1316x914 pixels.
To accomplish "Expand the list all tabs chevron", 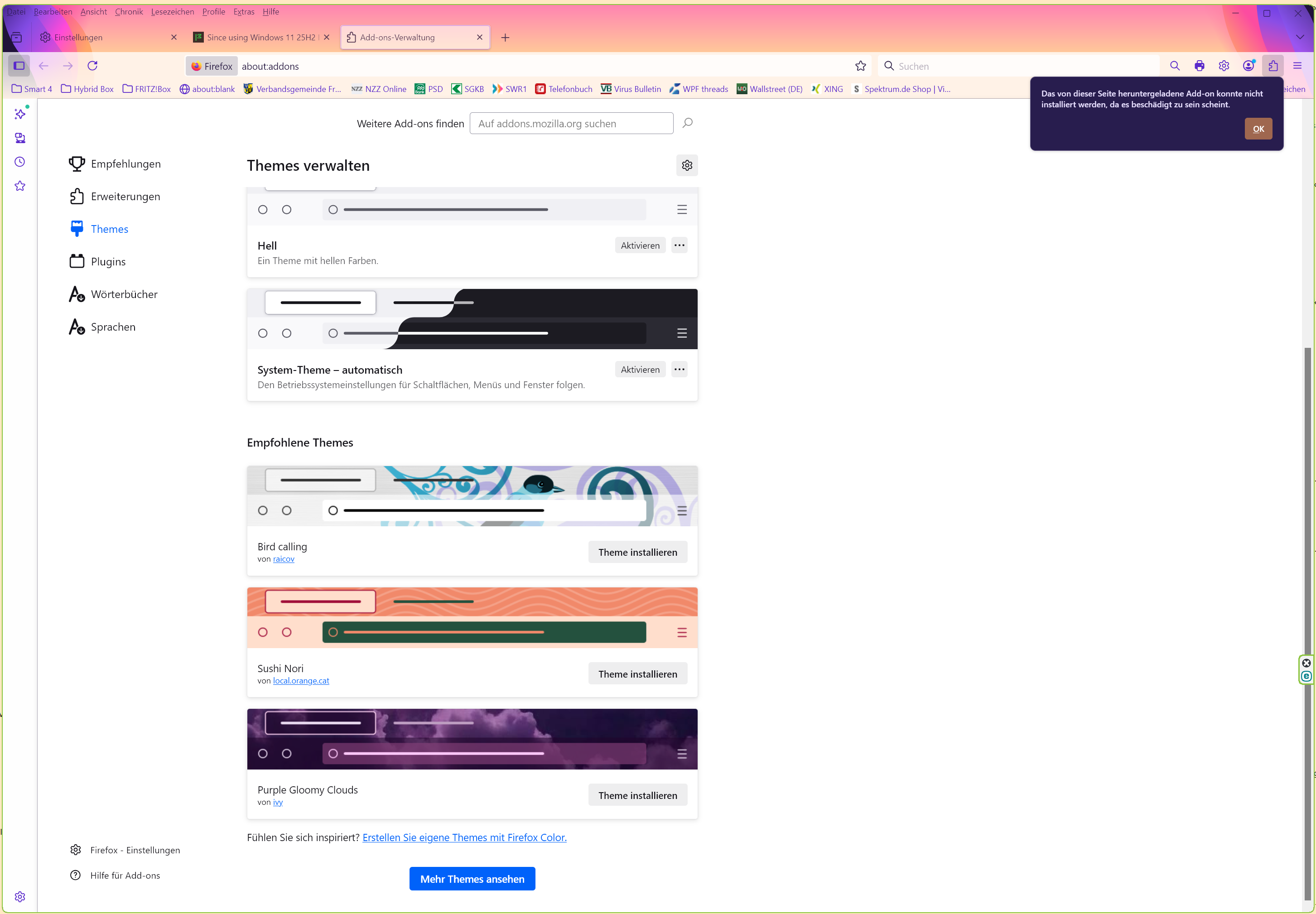I will [1299, 37].
